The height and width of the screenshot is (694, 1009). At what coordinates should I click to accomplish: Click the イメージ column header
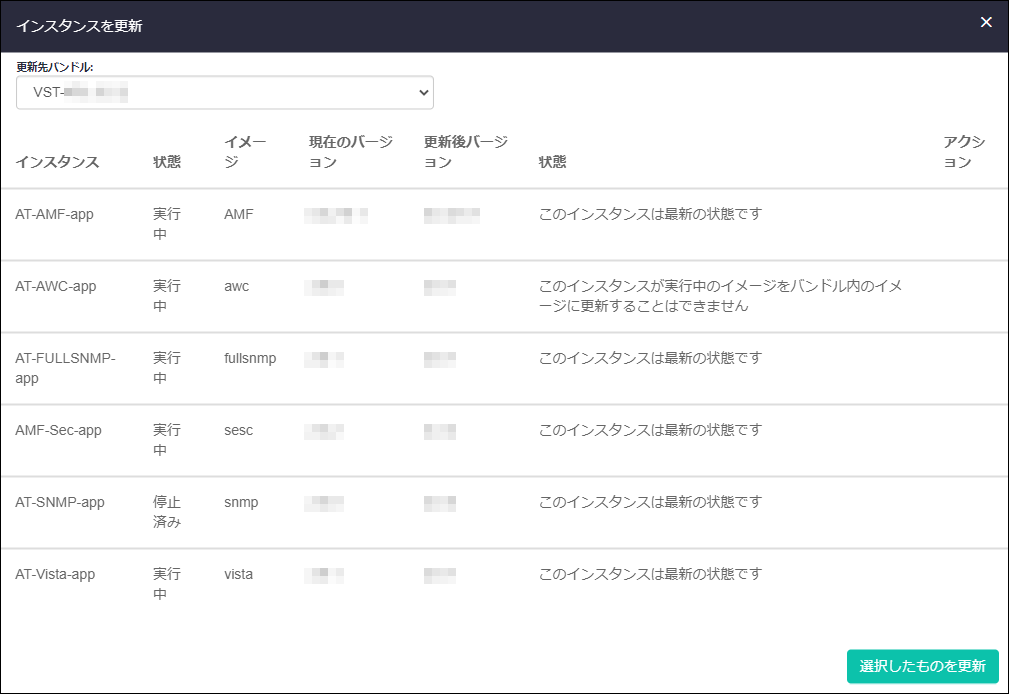click(x=245, y=152)
